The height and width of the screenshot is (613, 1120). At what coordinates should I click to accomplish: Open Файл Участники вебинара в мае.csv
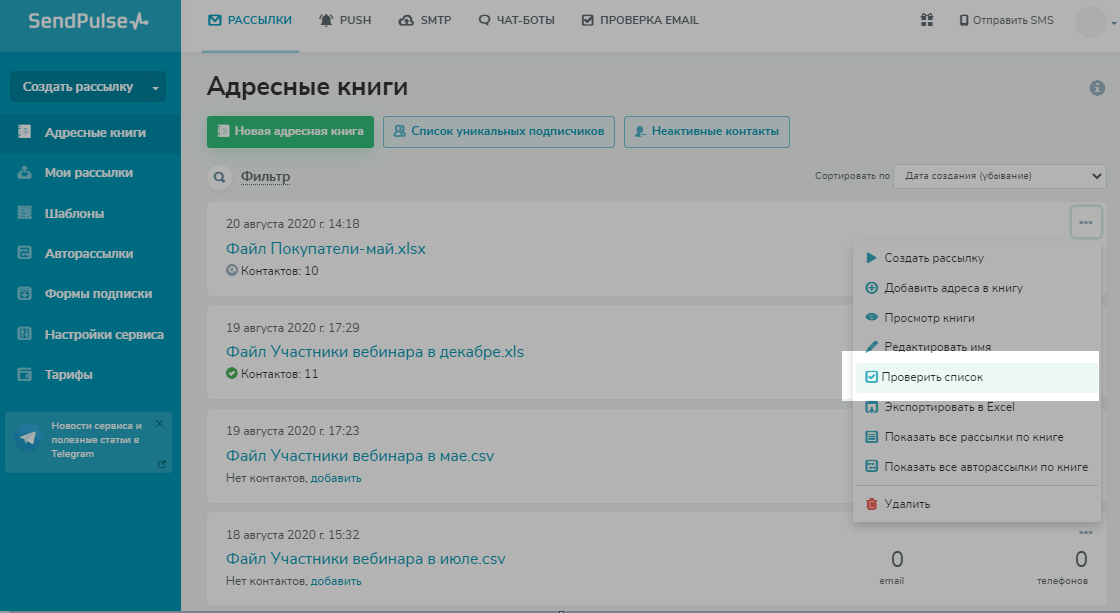[x=360, y=456]
